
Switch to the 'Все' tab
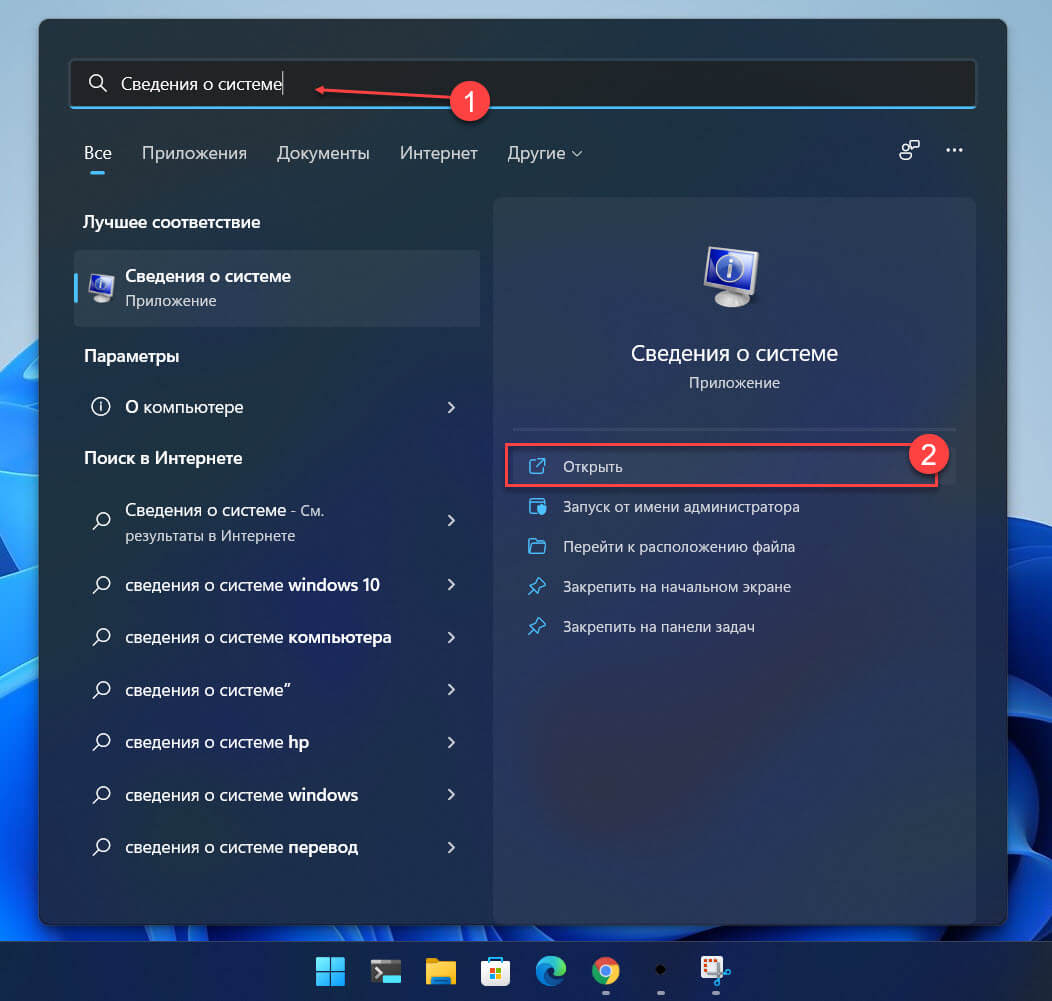coord(97,154)
